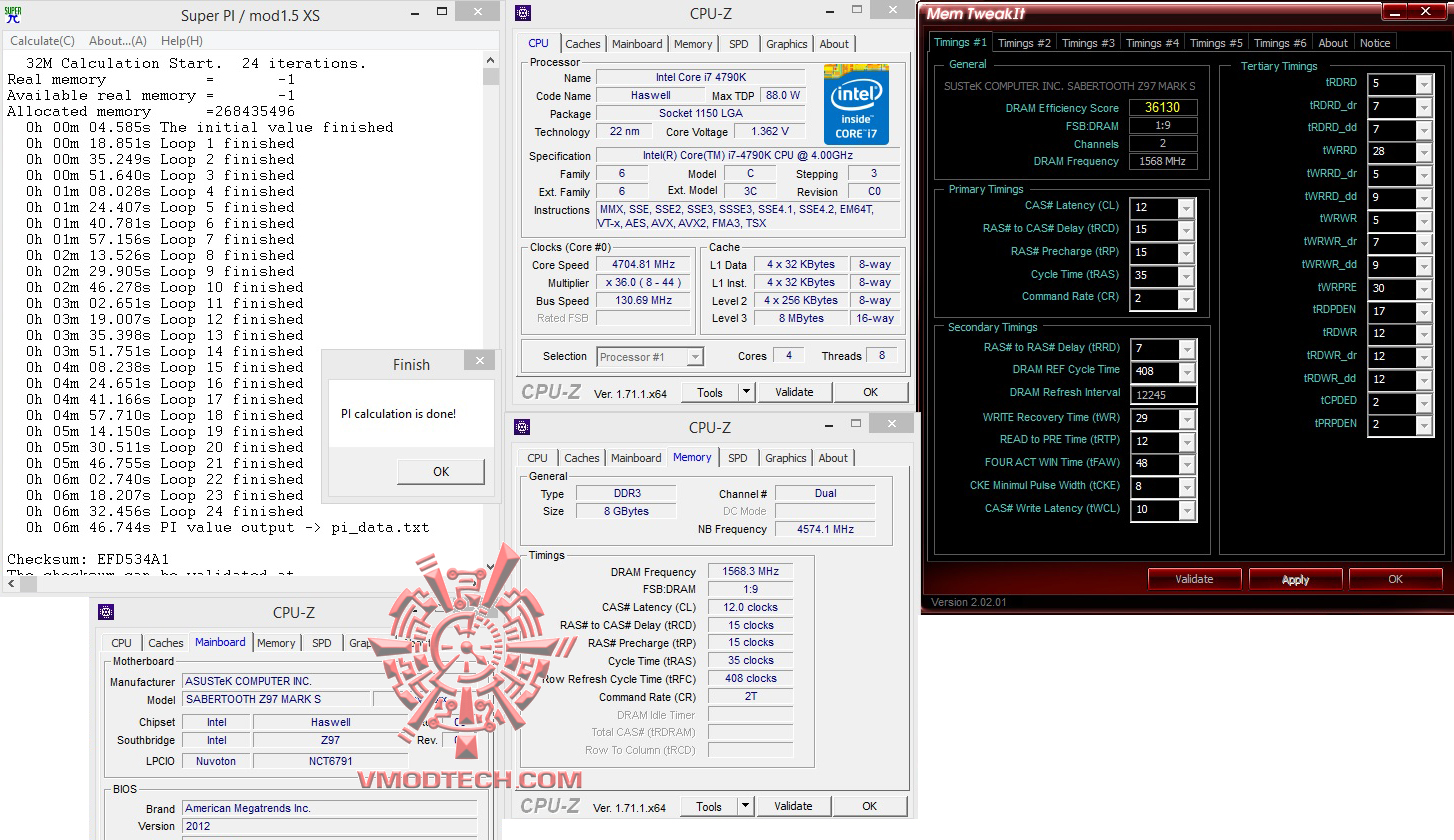Expand the tWRRD dropdown showing value 28
Viewport: 1454px width, 840px height.
(1424, 152)
